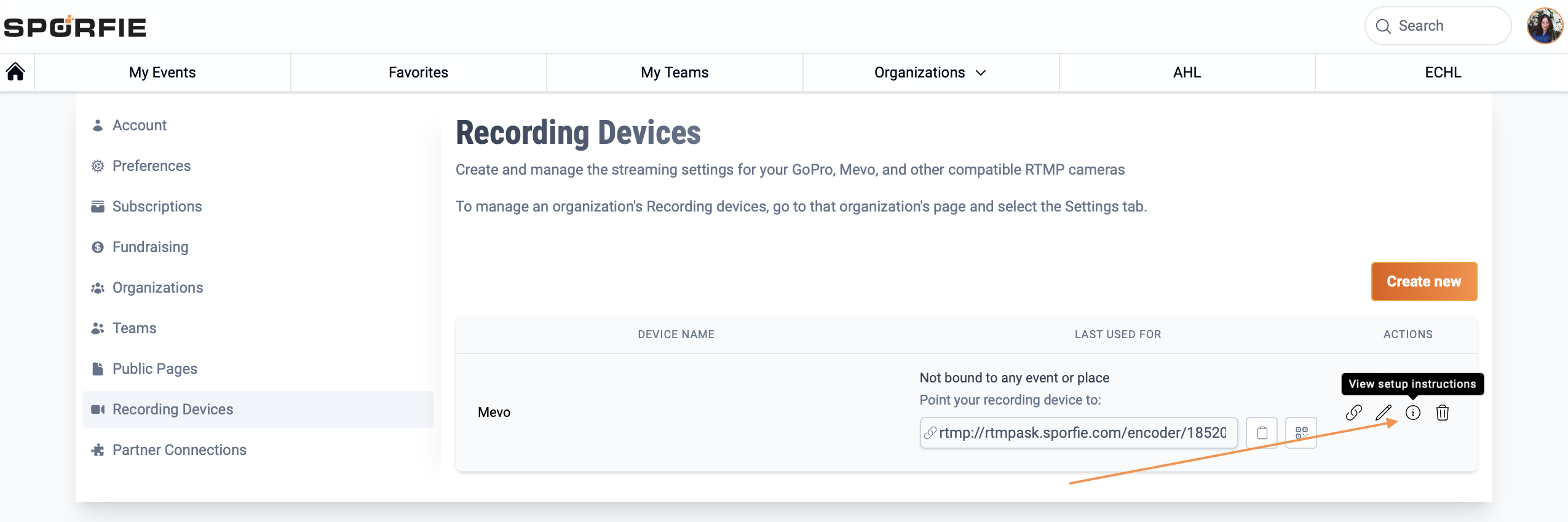Click the chevron next to Organizations
Screen dimensions: 1568x522
[981, 73]
